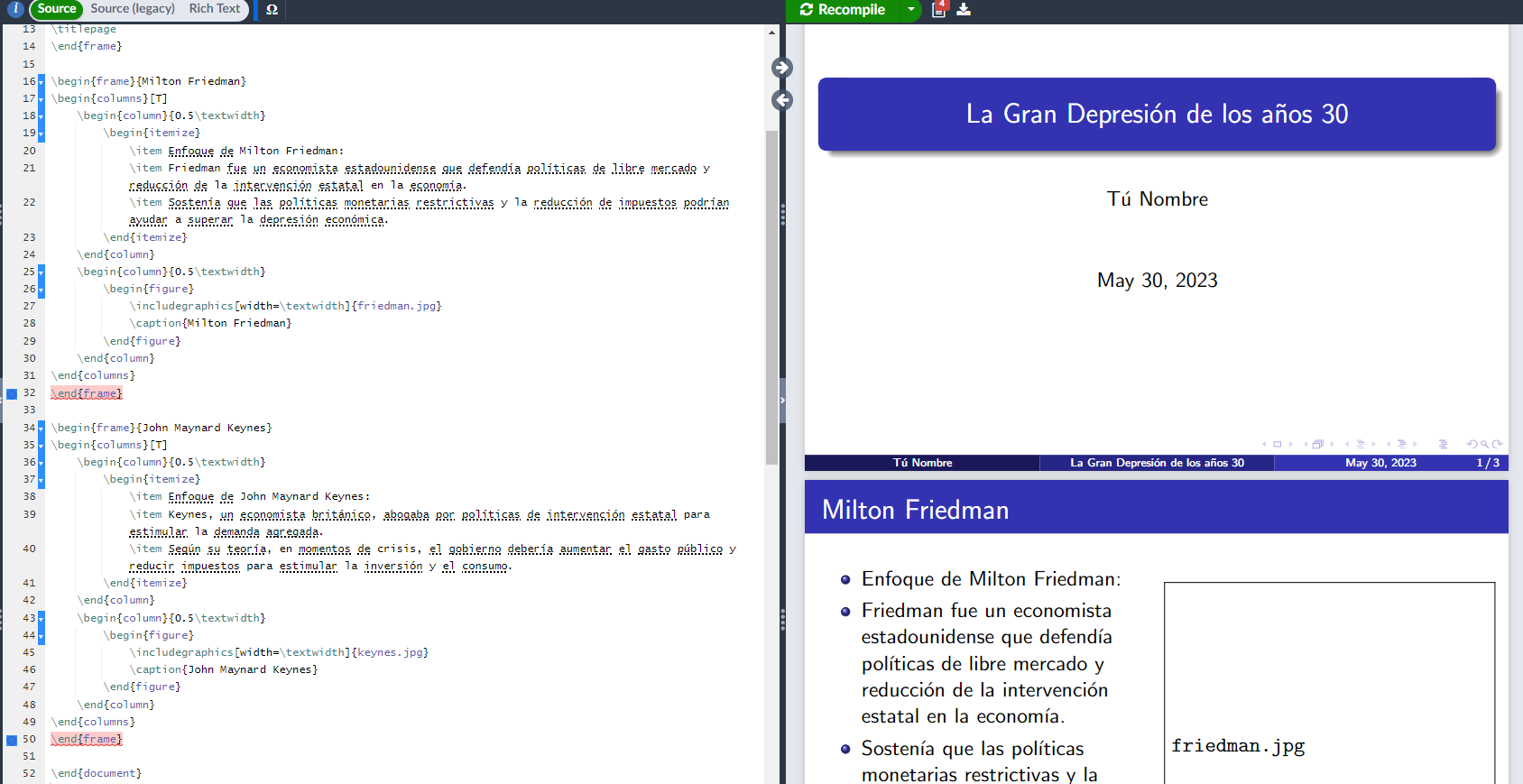Click \caption{Milton Friedman} on line 28

pyautogui.click(x=210, y=324)
